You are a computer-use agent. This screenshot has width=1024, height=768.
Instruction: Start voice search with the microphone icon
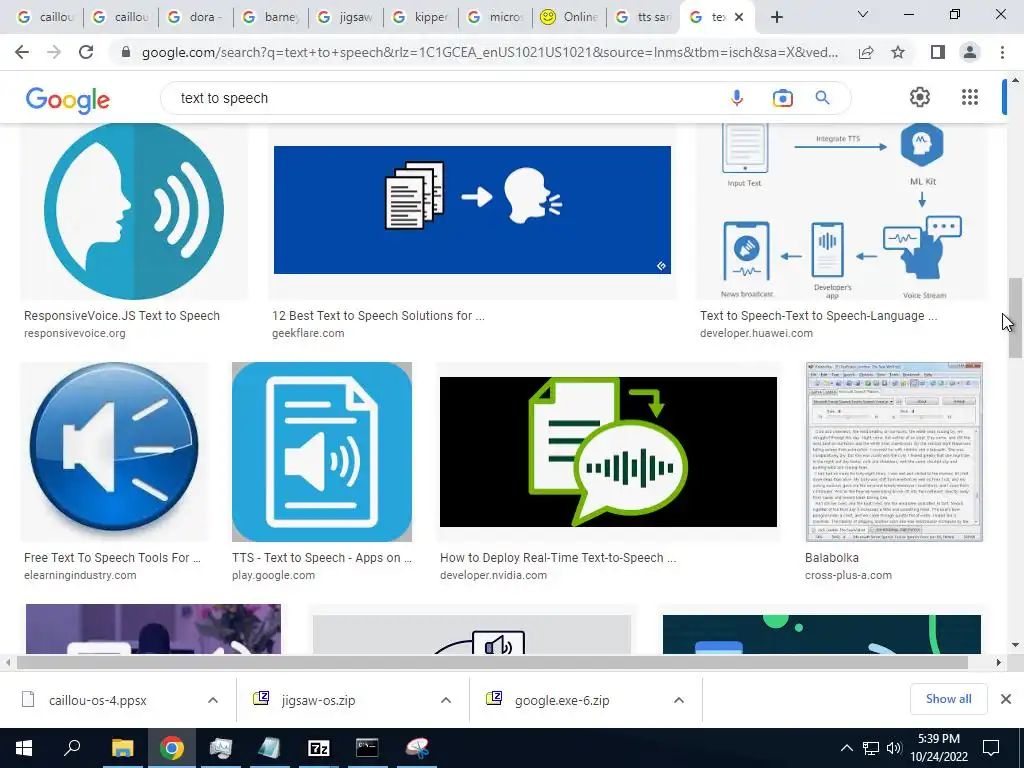point(737,98)
